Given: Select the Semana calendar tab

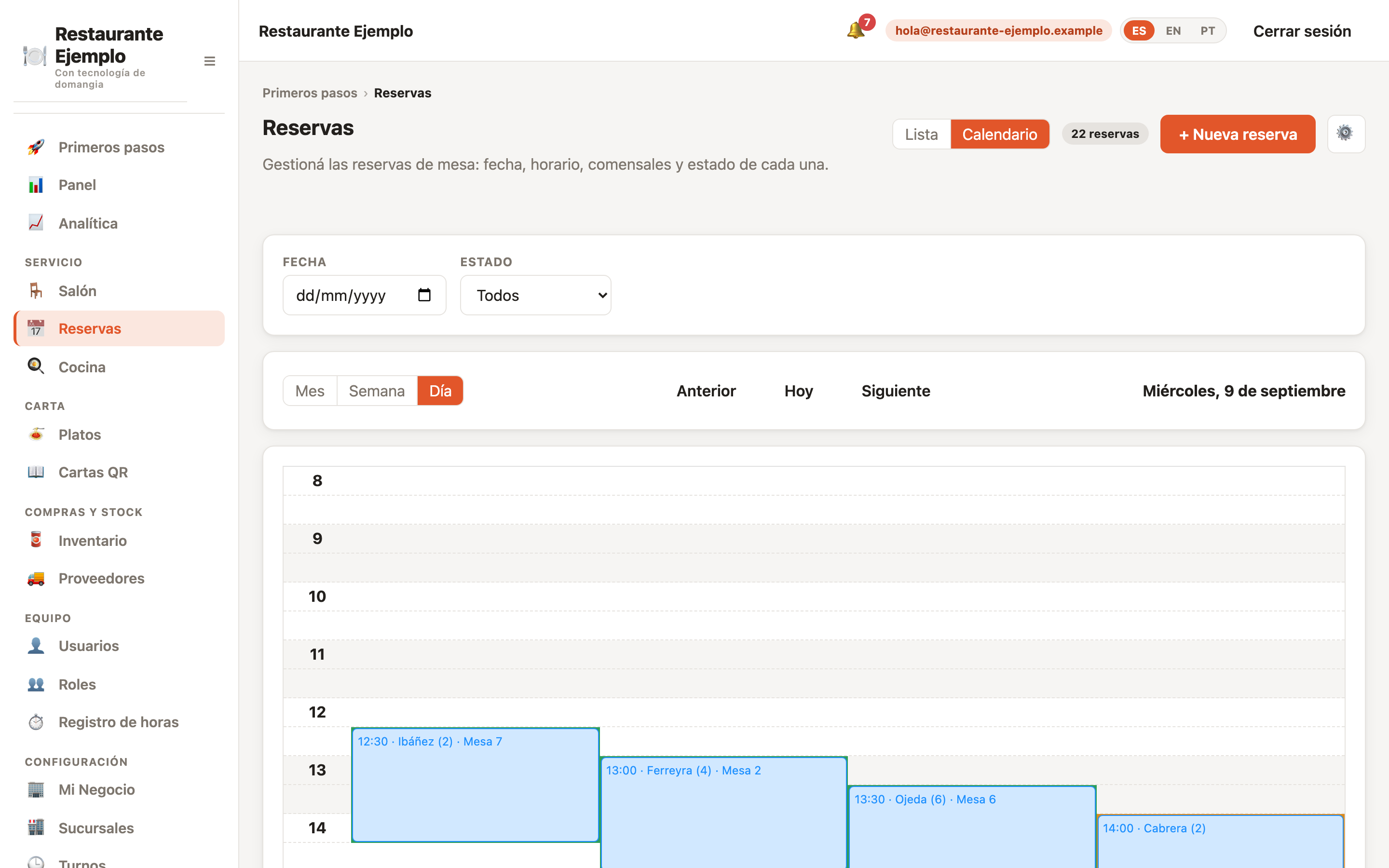Looking at the screenshot, I should click(x=377, y=391).
